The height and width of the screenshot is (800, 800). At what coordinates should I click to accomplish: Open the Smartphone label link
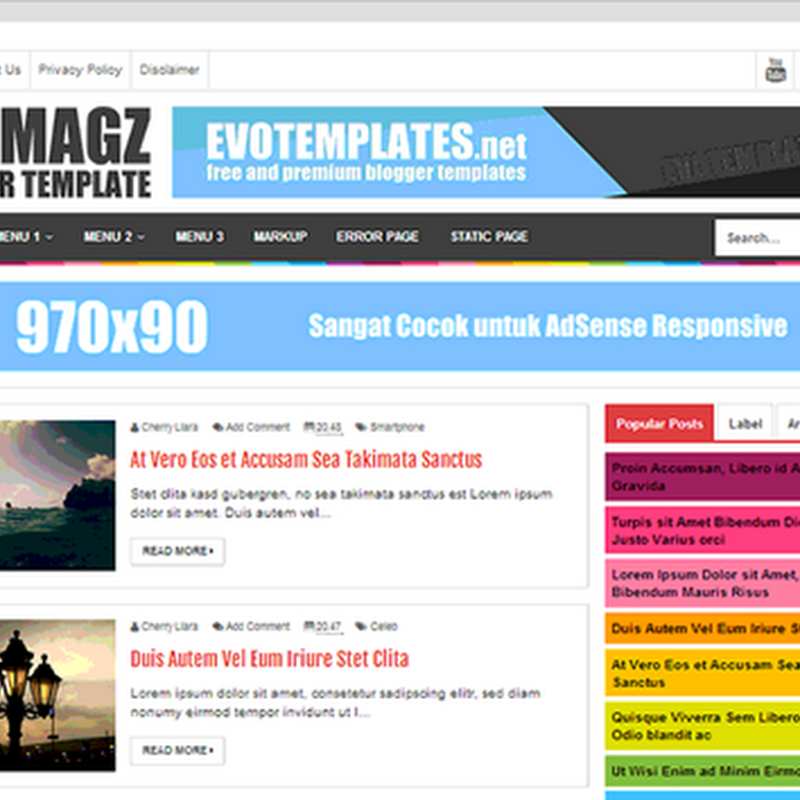click(397, 427)
